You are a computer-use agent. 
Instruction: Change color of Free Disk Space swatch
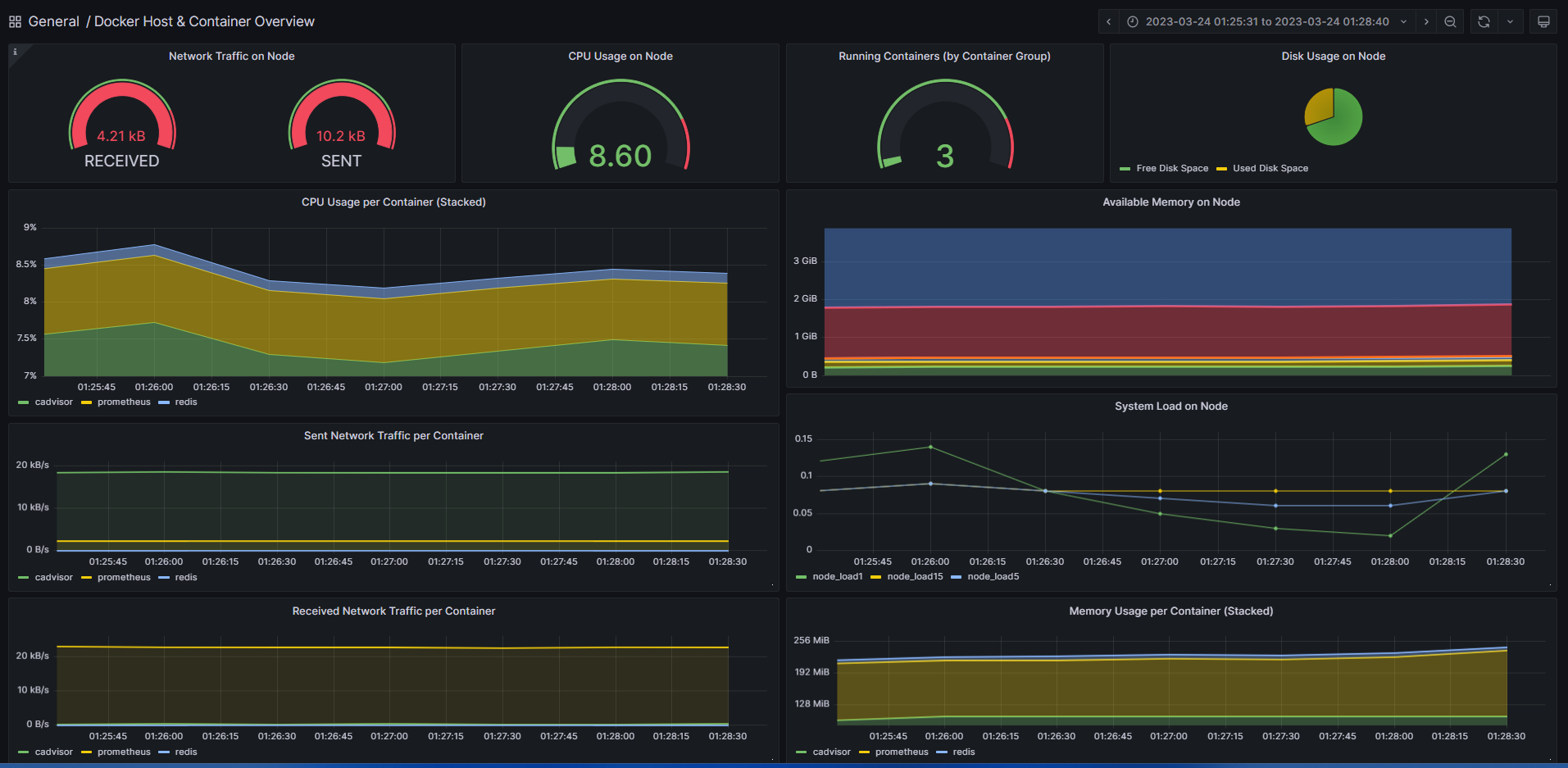(1125, 169)
